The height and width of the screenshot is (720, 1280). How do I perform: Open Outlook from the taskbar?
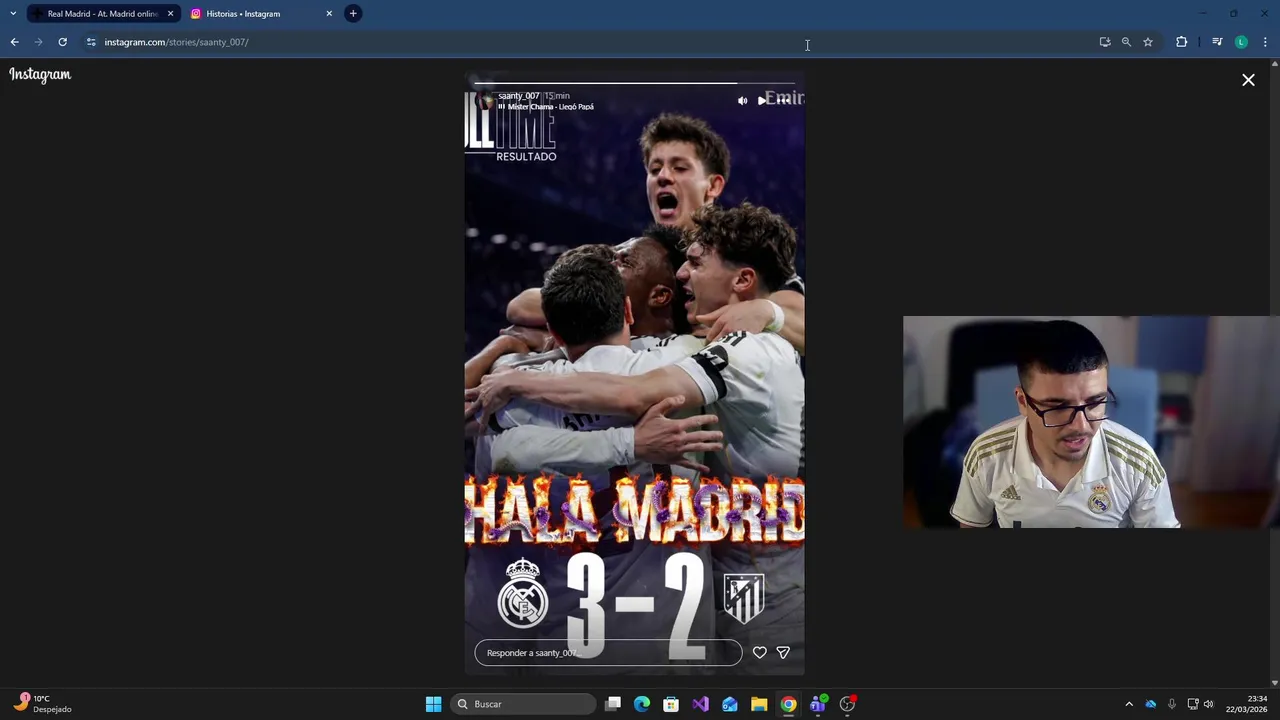[x=730, y=704]
